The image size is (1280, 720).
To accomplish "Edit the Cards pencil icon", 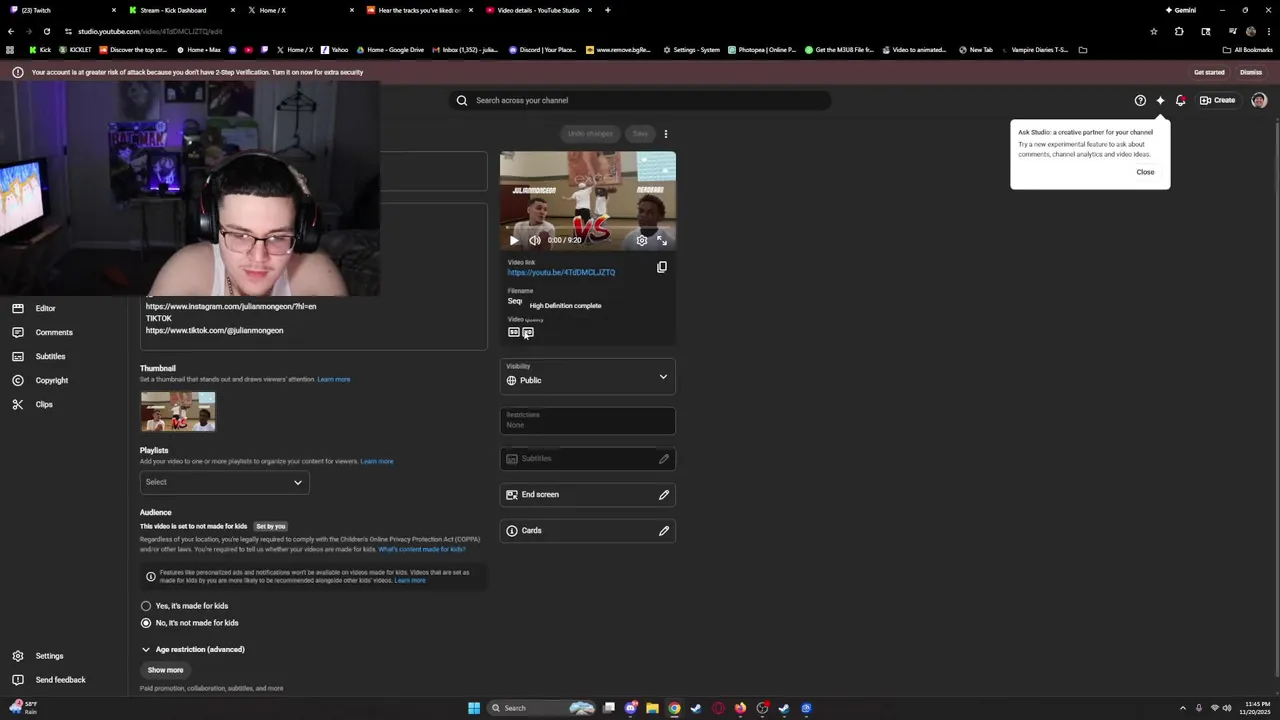I will tap(664, 531).
